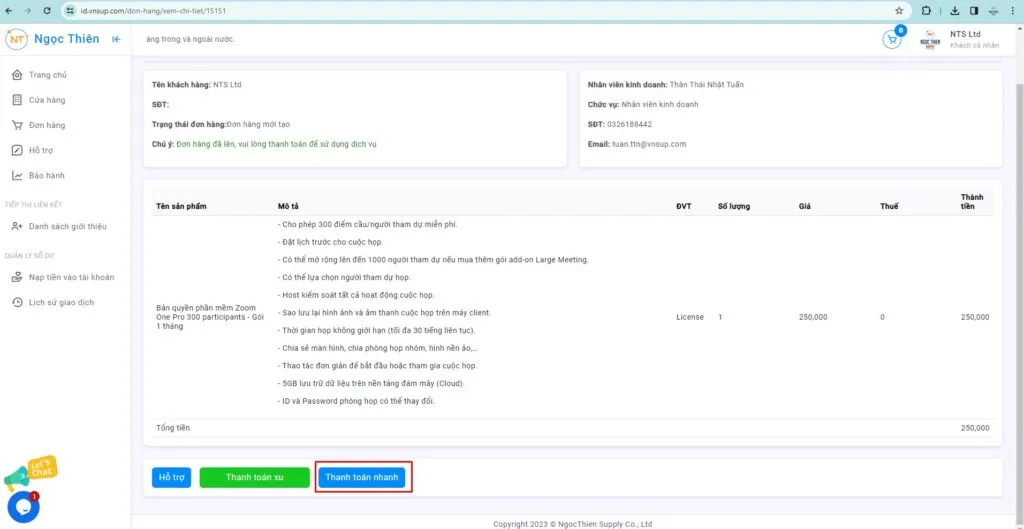The width and height of the screenshot is (1024, 529).
Task: Click the green Thanh toán xu button
Action: pos(254,478)
